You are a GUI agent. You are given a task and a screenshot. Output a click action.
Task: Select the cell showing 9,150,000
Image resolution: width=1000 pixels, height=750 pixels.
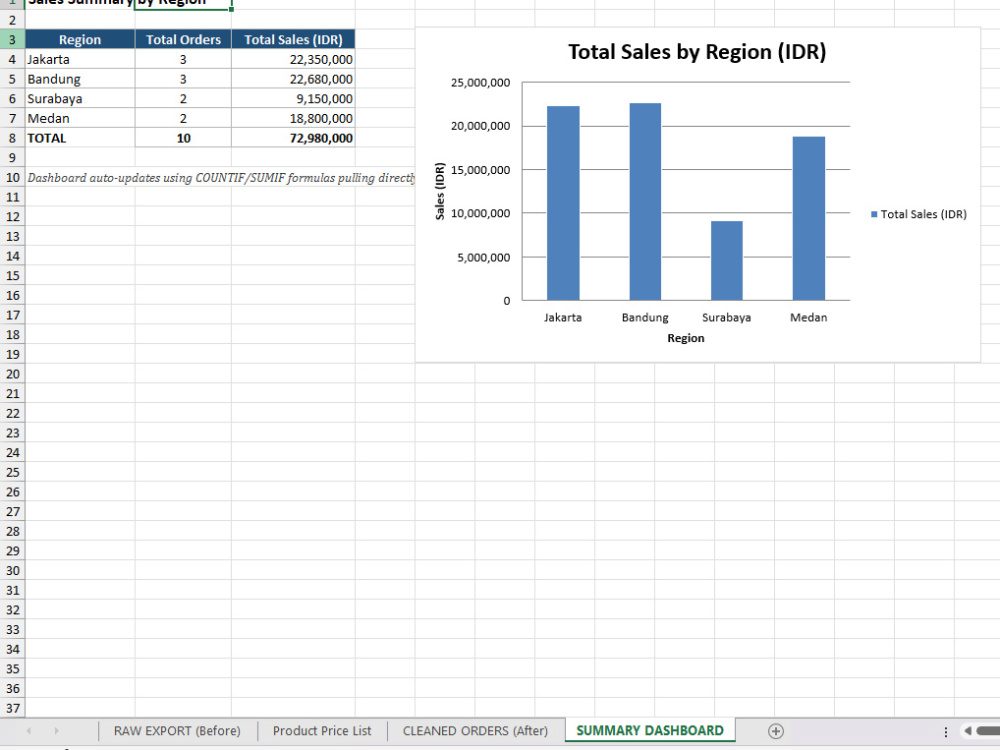point(293,99)
